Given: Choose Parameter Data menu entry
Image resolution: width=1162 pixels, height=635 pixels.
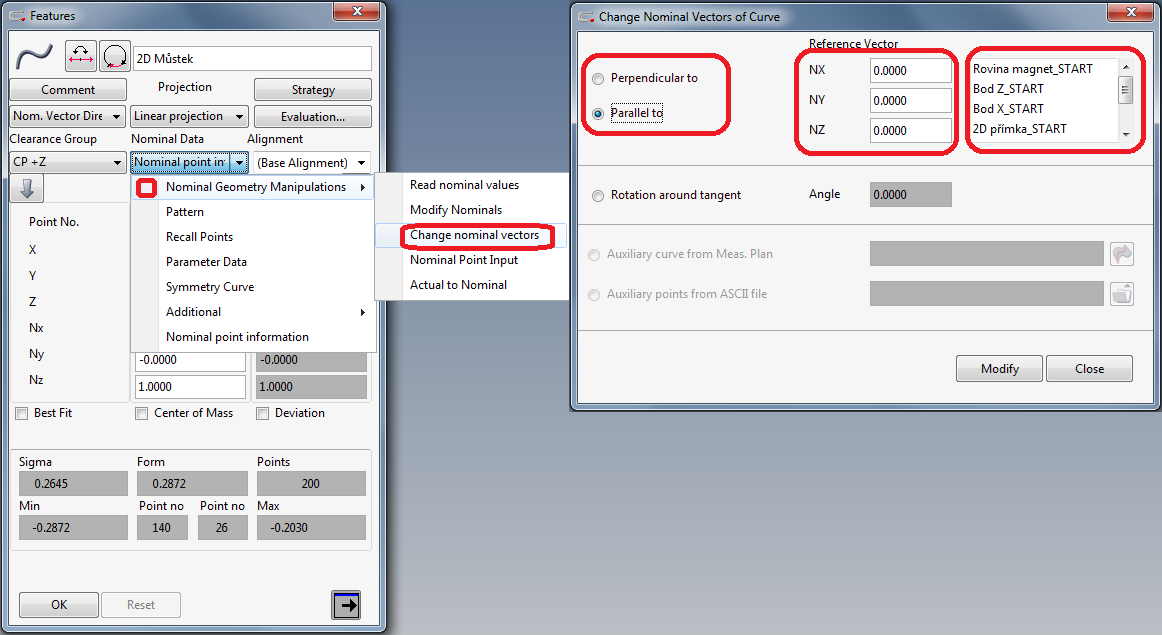Looking at the screenshot, I should pos(206,262).
